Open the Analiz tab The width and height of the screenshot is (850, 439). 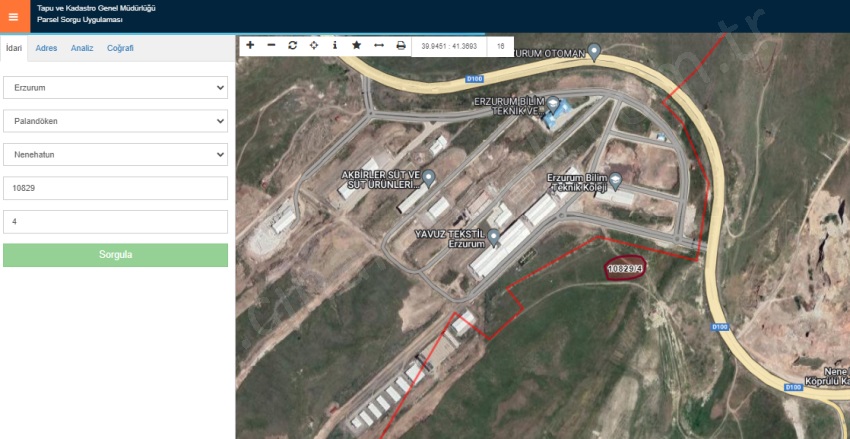click(82, 48)
